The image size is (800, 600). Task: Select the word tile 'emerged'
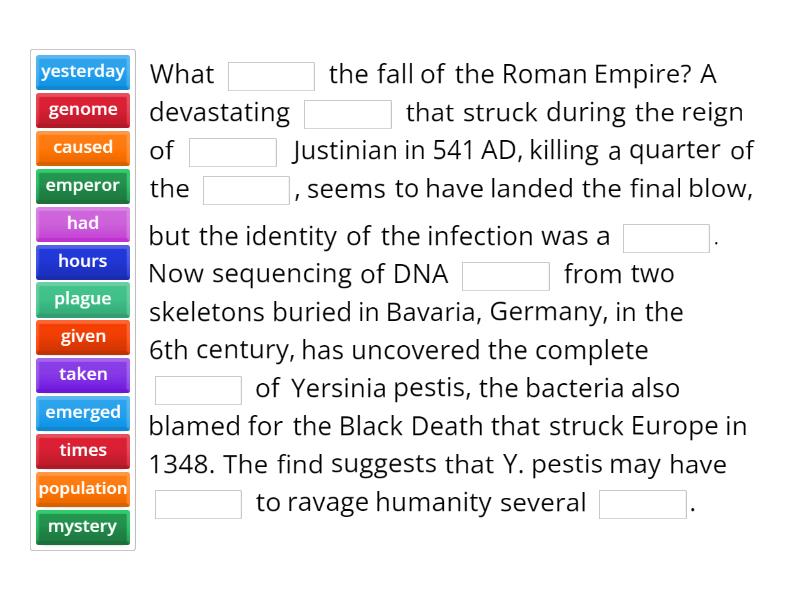[x=82, y=412]
